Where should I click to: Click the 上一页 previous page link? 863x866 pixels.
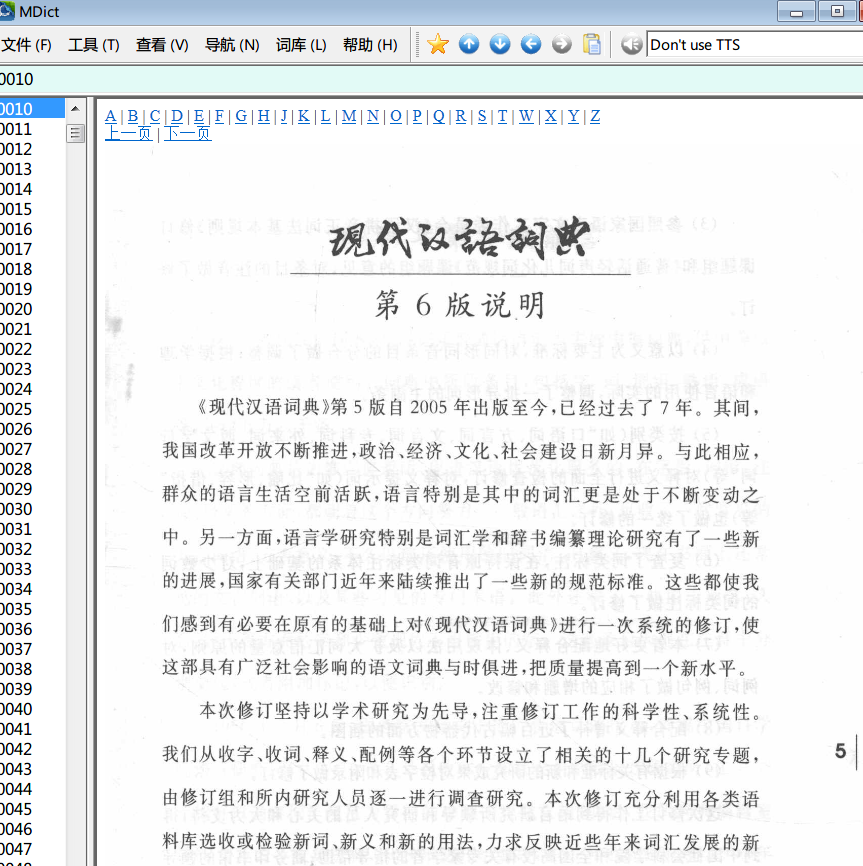coord(128,134)
